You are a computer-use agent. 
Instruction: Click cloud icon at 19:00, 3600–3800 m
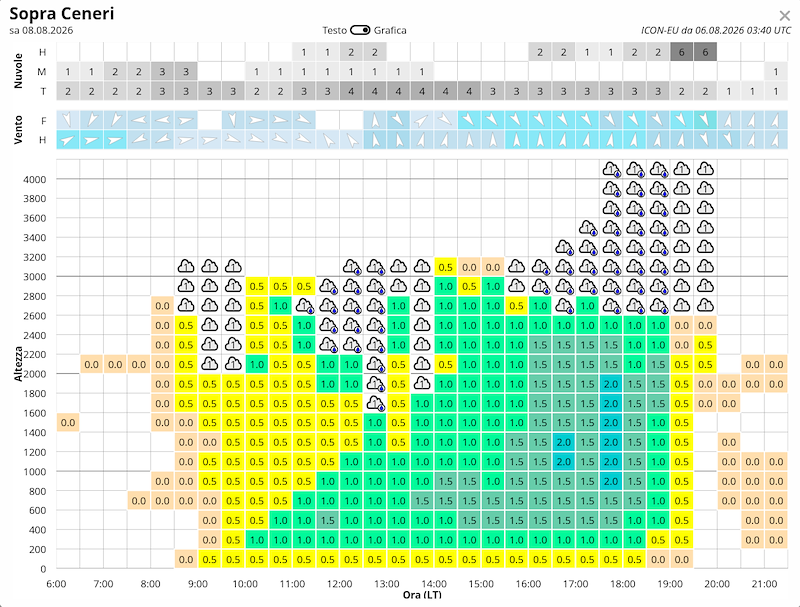tap(682, 208)
